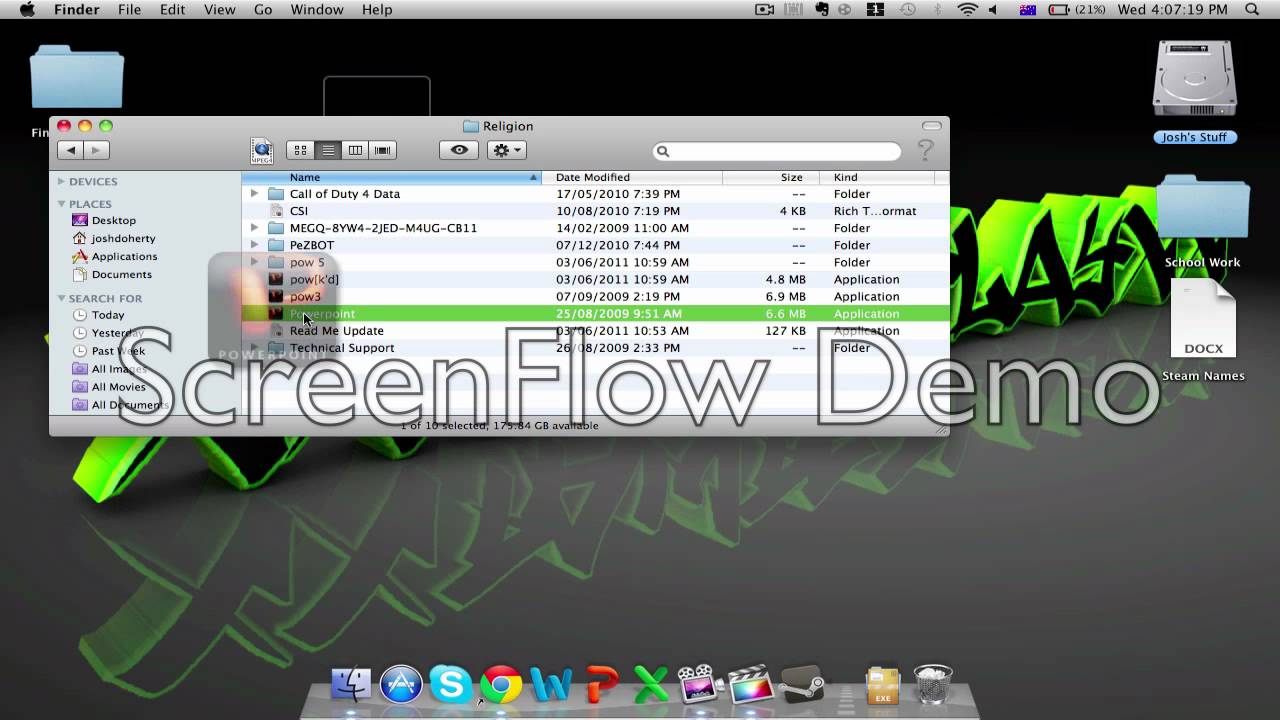Image resolution: width=1280 pixels, height=720 pixels.
Task: Open Skype from the Dock
Action: 451,686
